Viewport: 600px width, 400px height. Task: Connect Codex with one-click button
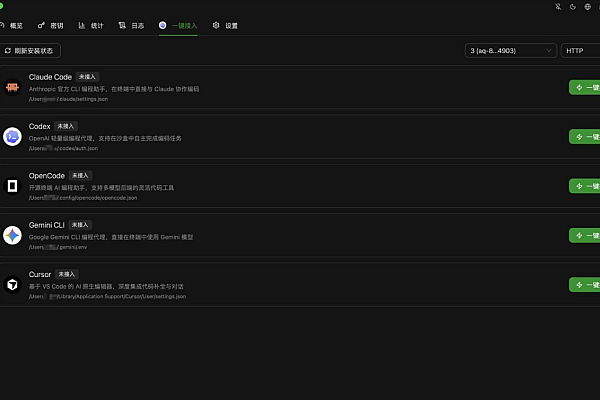584,137
